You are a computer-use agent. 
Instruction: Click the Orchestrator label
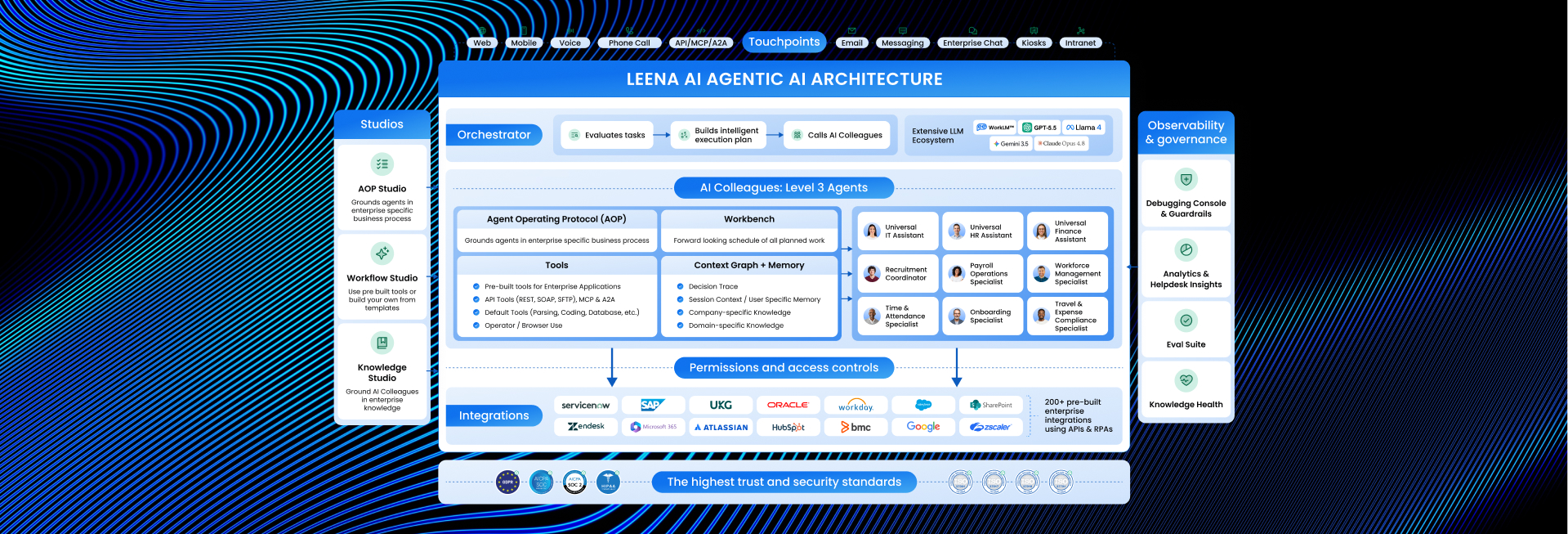click(x=494, y=135)
